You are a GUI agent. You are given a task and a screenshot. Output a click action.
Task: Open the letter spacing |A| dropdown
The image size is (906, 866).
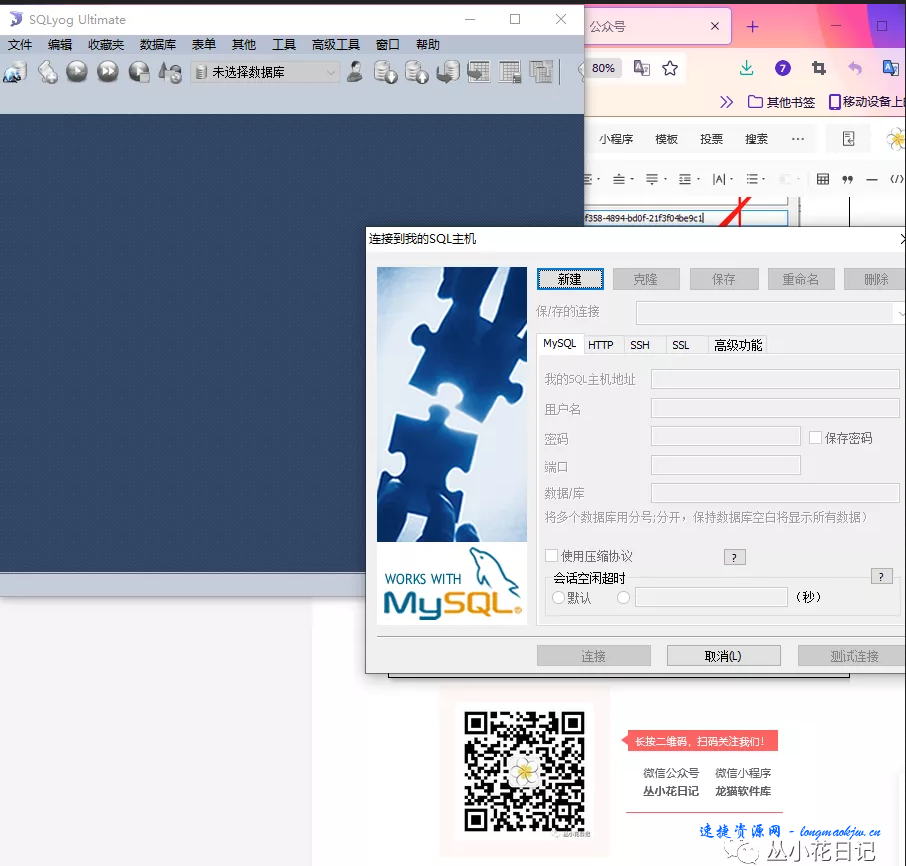723,180
